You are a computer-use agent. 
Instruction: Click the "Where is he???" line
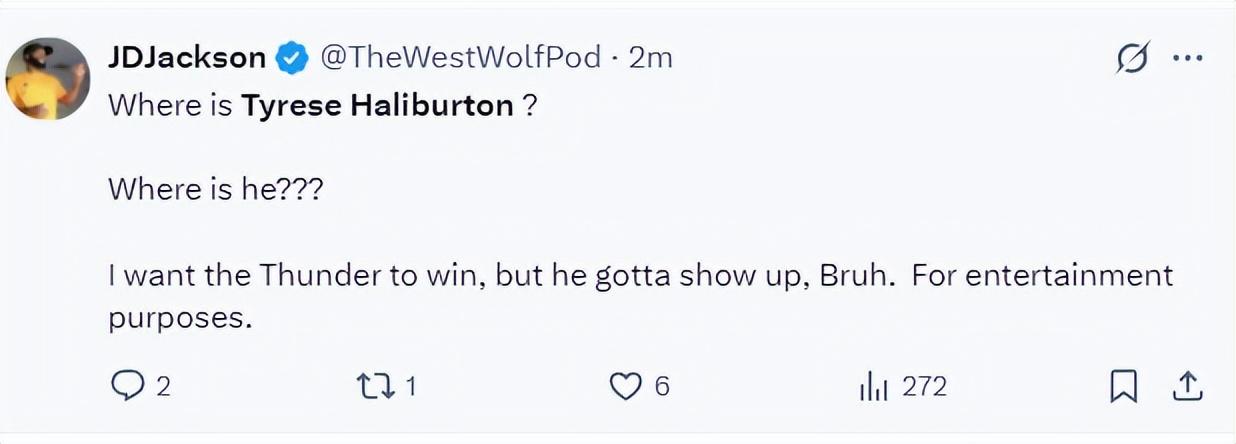[215, 189]
